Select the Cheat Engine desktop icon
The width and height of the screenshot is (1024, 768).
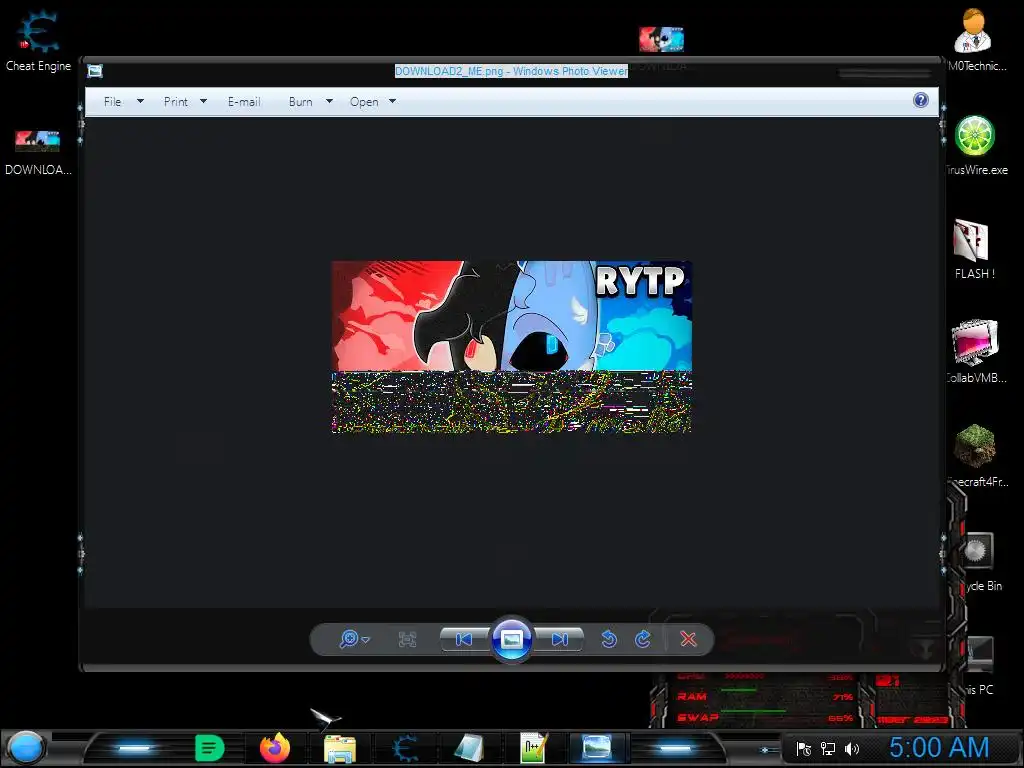[x=38, y=40]
